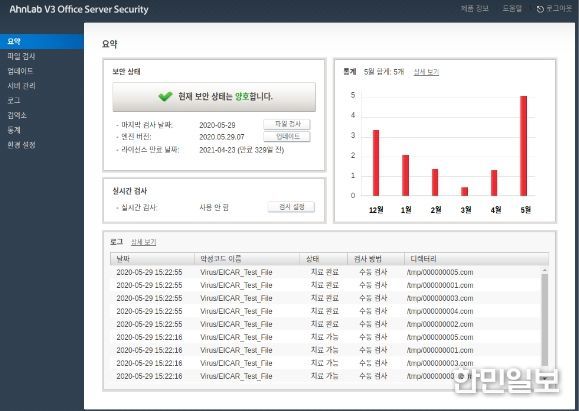
Task: Go to 업데이트 in the sidebar
Action: (x=20, y=71)
